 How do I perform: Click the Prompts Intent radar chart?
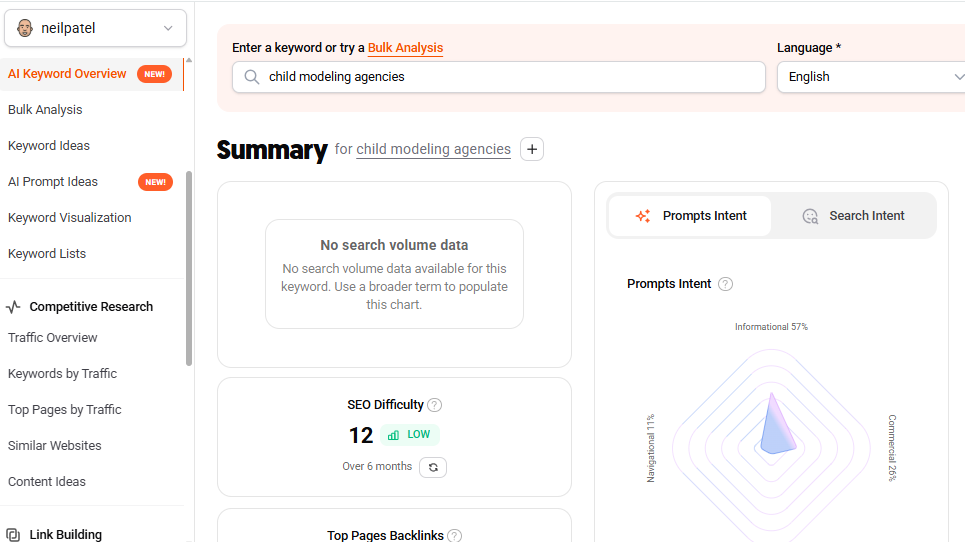(x=772, y=446)
